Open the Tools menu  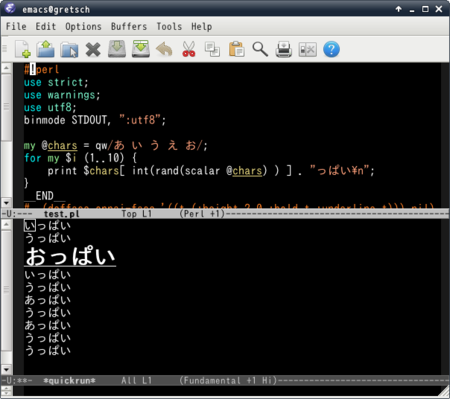pos(169,26)
